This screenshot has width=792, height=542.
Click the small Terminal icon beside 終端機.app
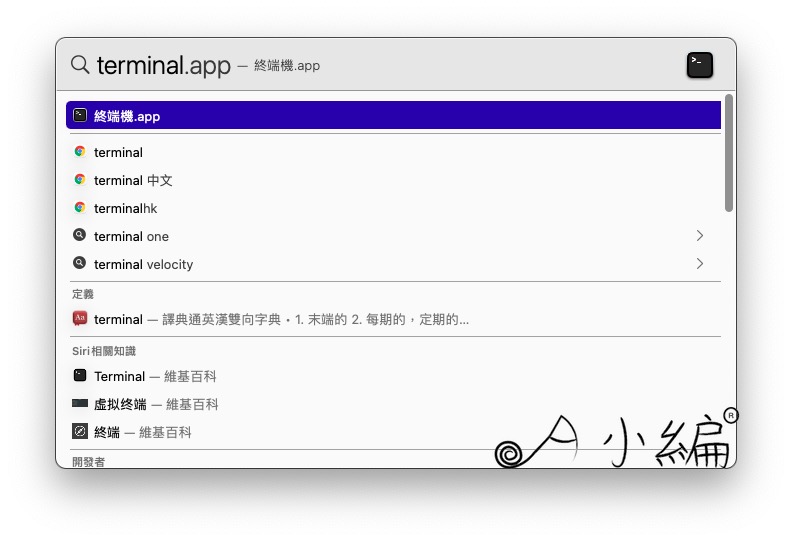(80, 116)
